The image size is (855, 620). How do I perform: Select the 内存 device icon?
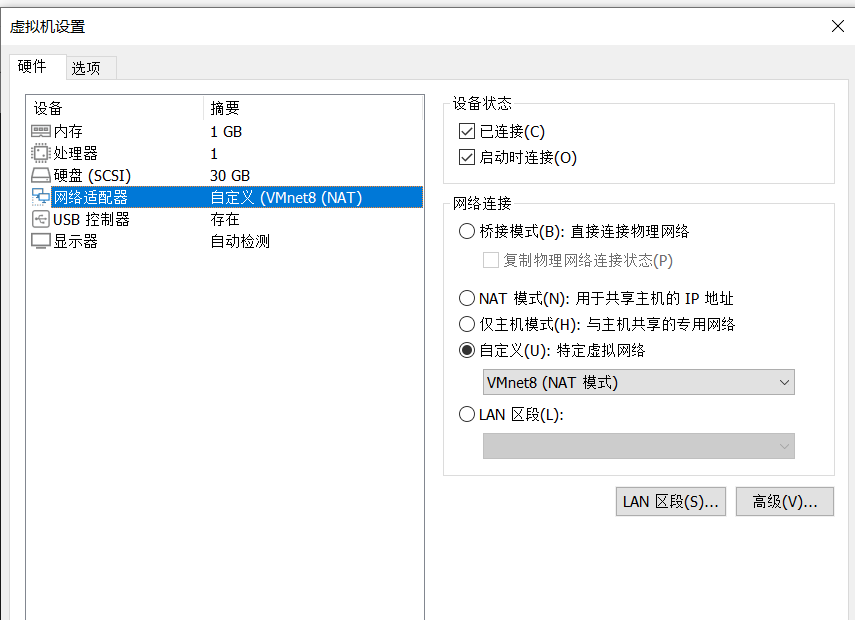click(x=40, y=131)
